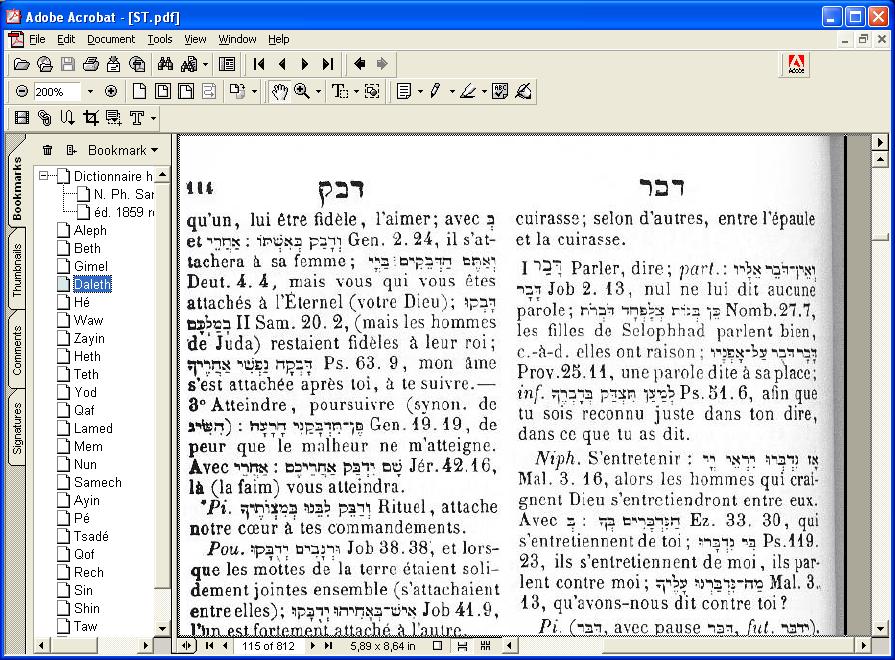The height and width of the screenshot is (660, 895).
Task: Click the Open file folder icon
Action: click(x=22, y=64)
